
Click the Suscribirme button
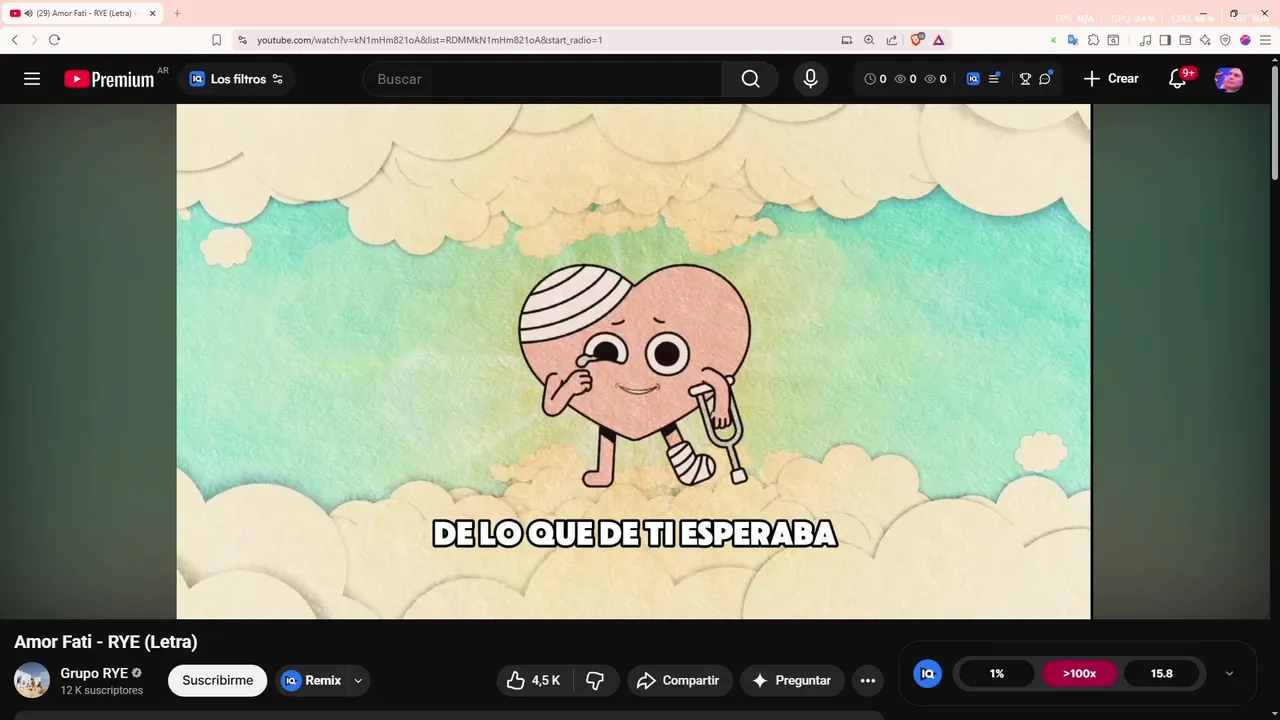217,680
